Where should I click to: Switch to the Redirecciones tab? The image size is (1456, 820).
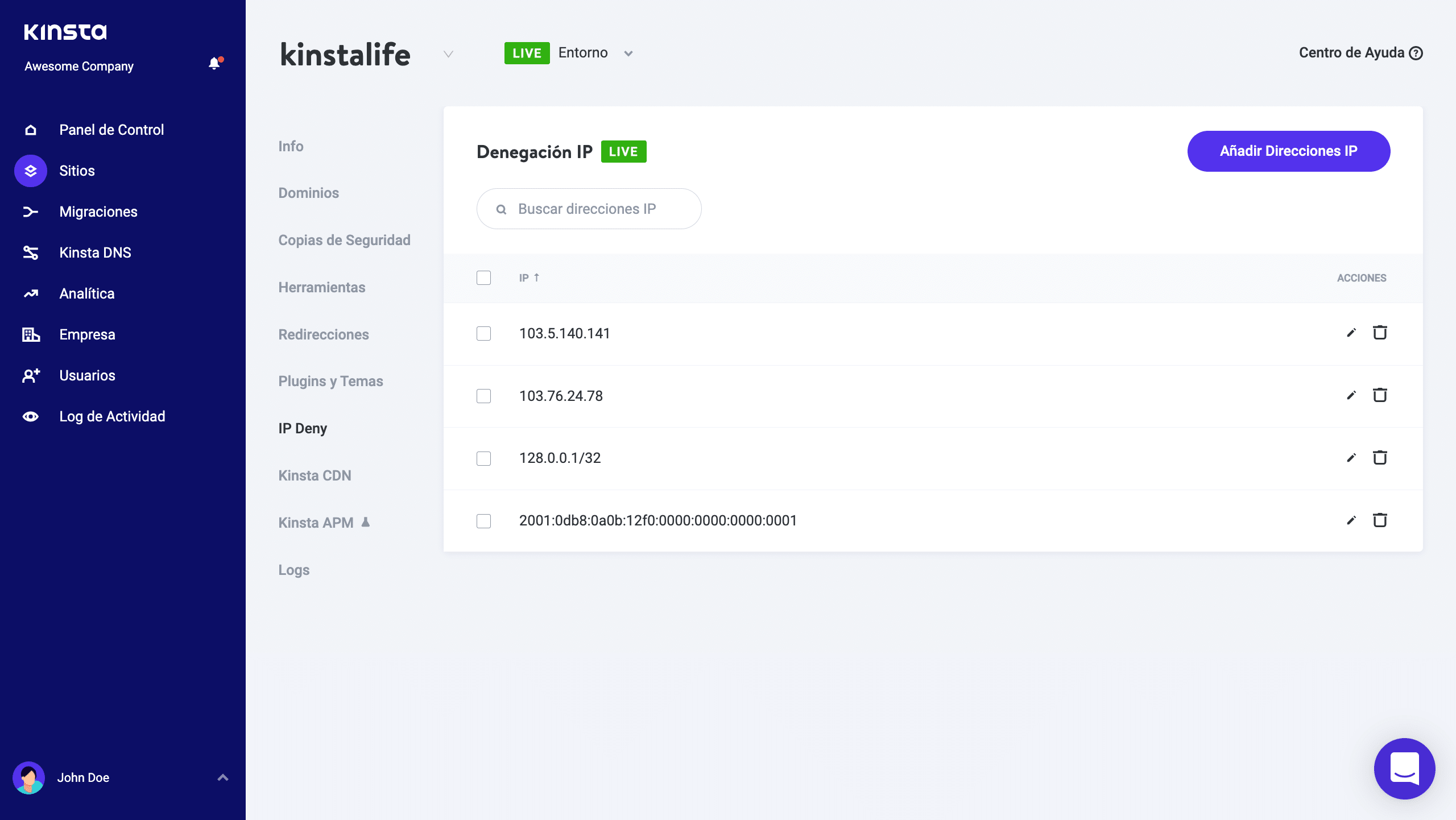(x=324, y=334)
